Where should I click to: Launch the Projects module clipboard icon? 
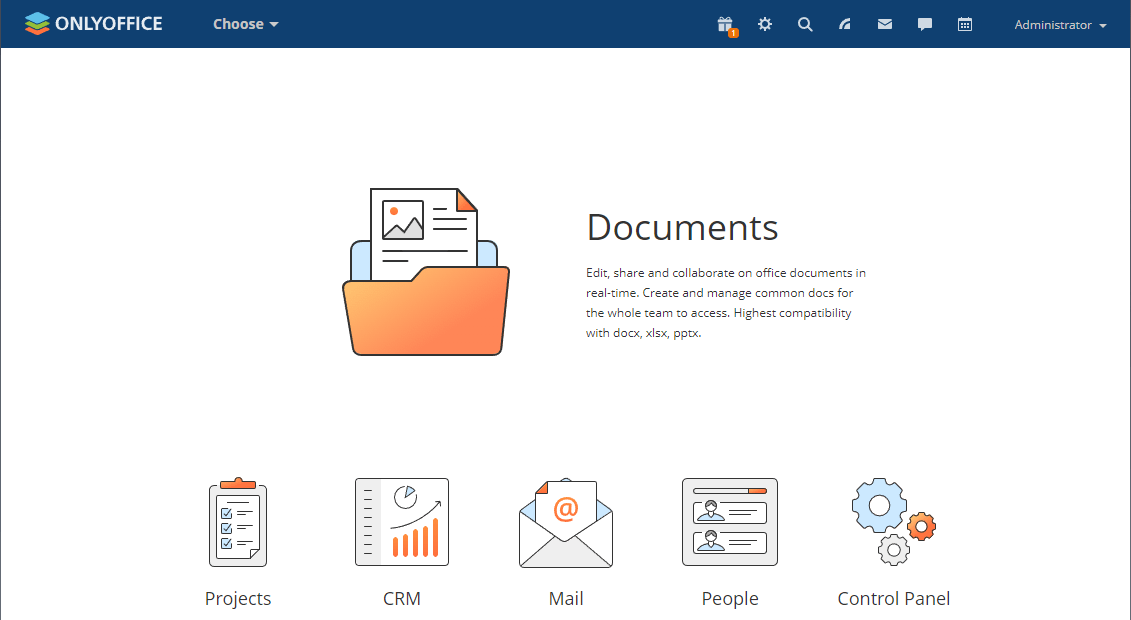[x=238, y=522]
